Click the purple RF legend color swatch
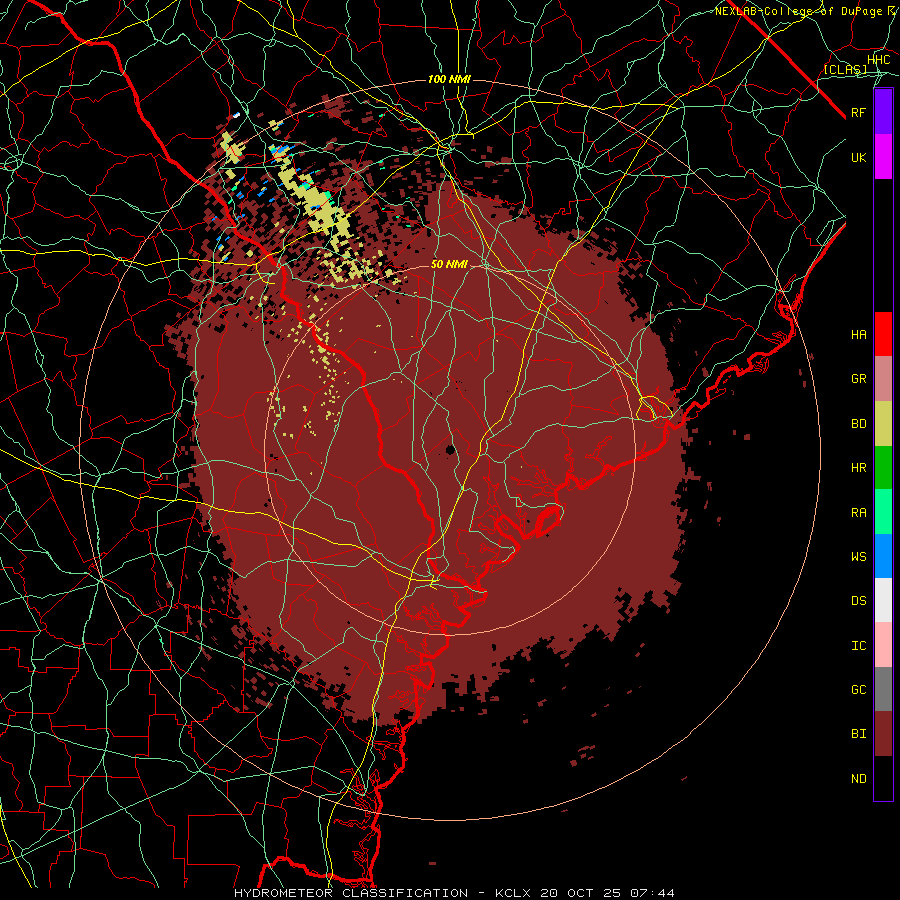The height and width of the screenshot is (900, 900). [x=883, y=112]
